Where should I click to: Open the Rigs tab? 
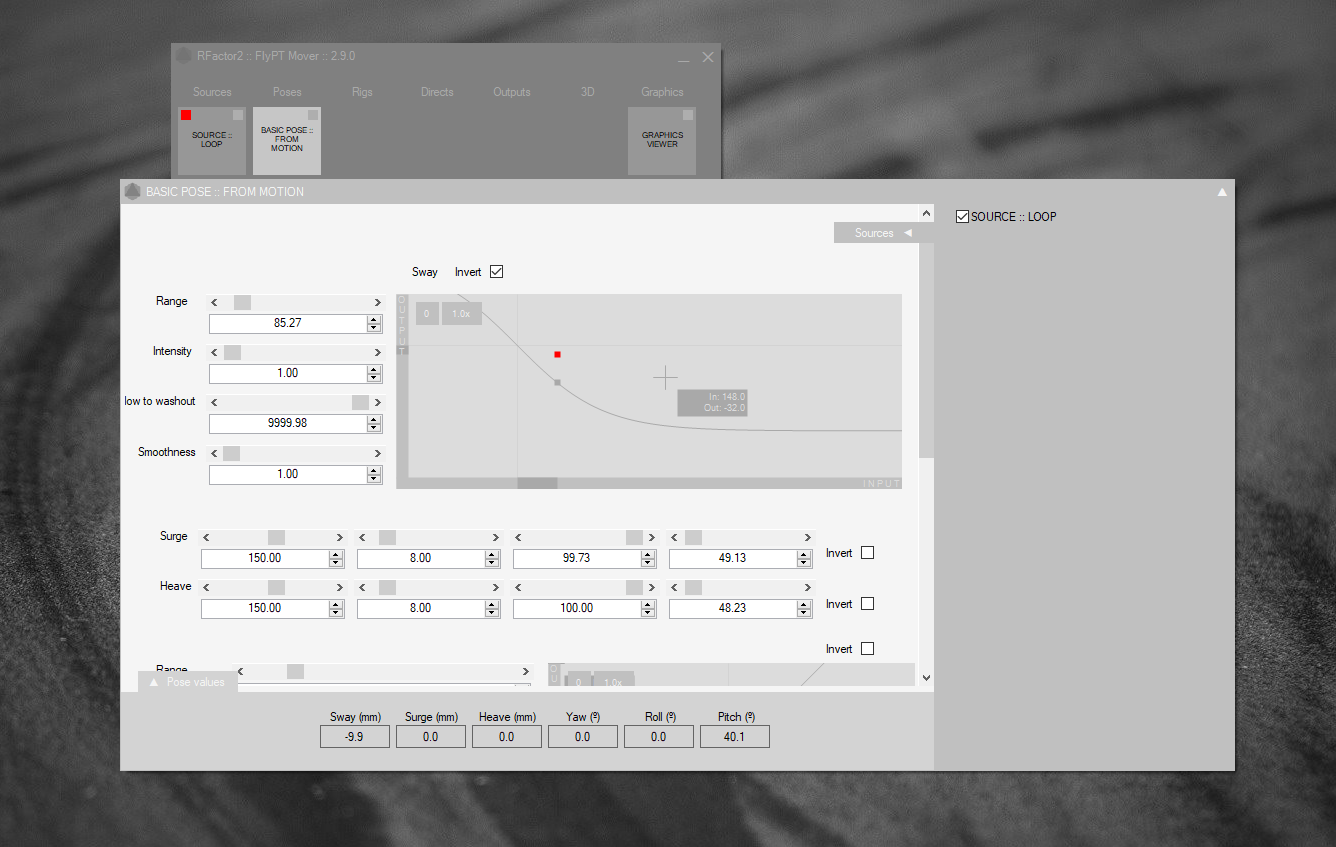(x=362, y=92)
